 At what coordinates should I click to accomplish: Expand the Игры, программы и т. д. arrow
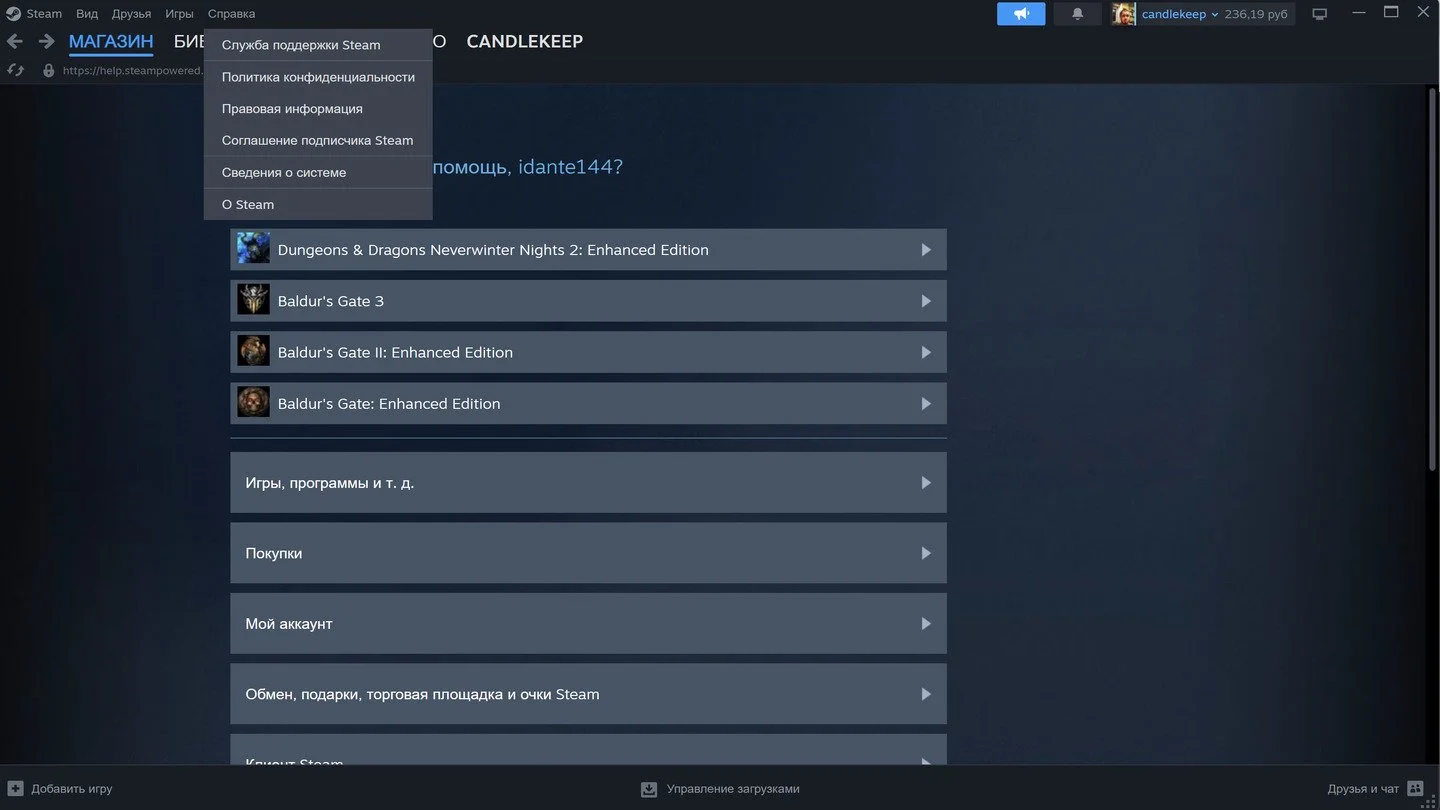coord(926,483)
